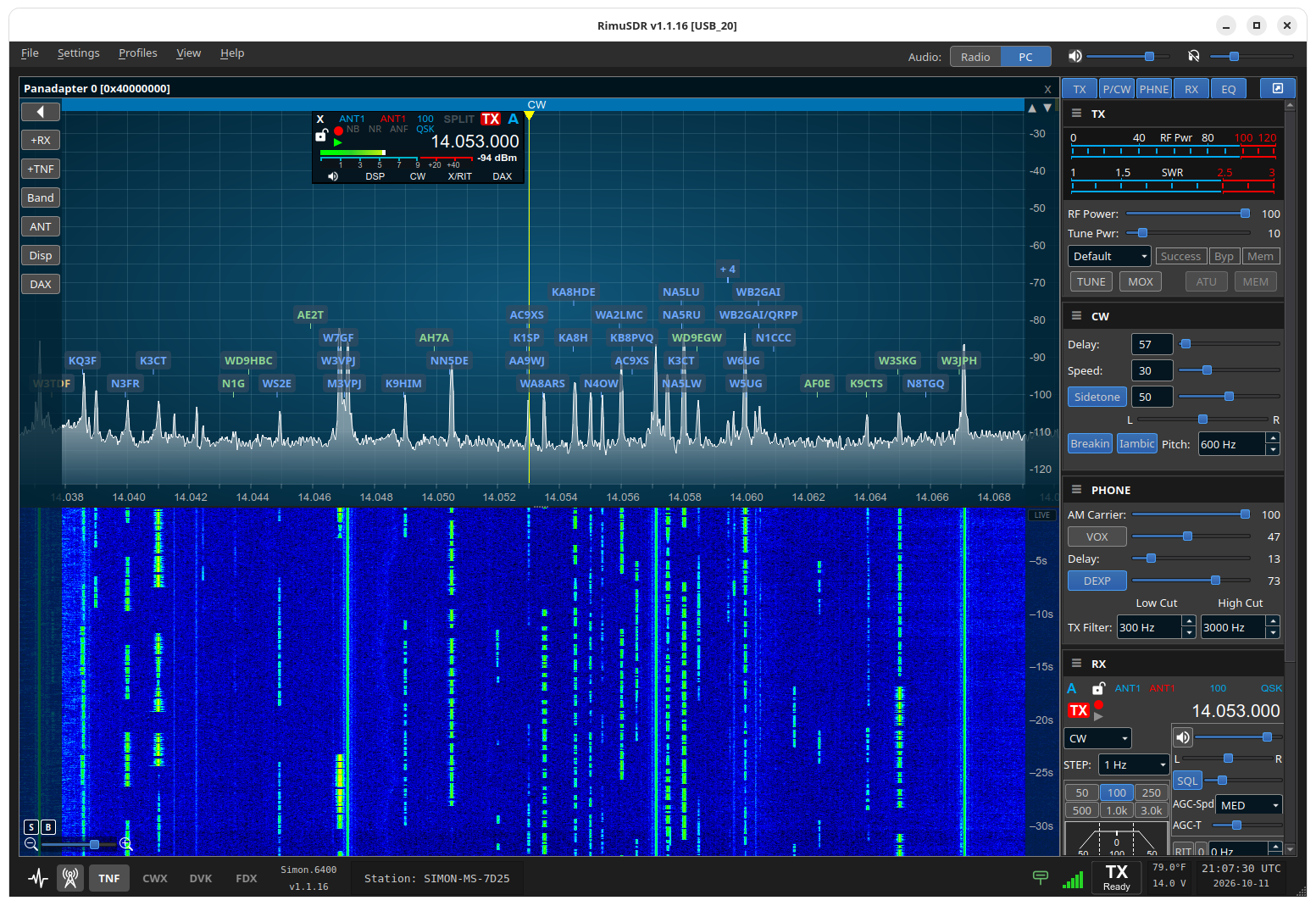Select the PHNE panel tab
Image resolution: width=1316 pixels, height=906 pixels.
tap(1154, 89)
